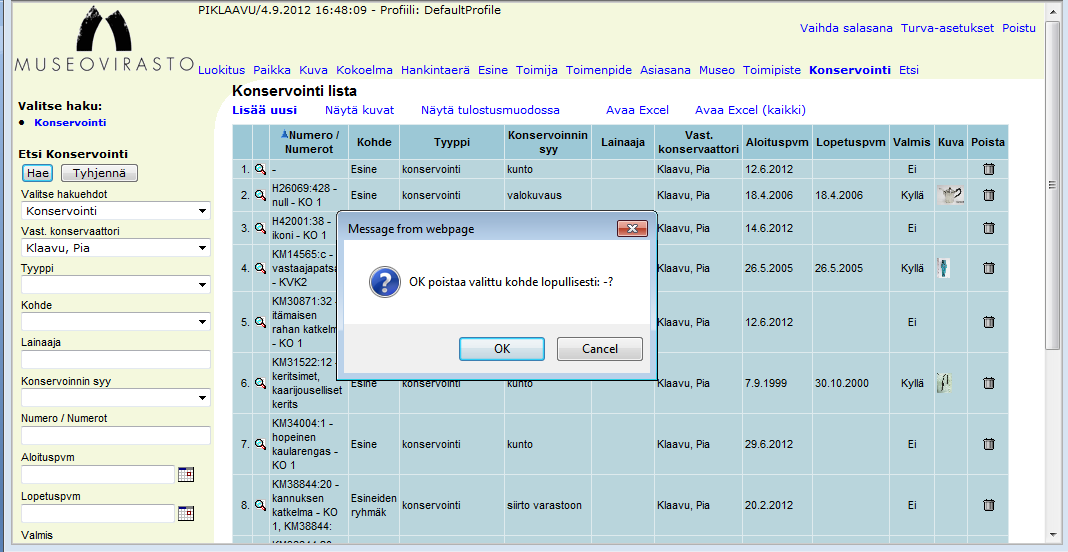Open magnifier icon for KM38844:20 row
Viewport: 1068px width, 552px height.
(x=260, y=505)
